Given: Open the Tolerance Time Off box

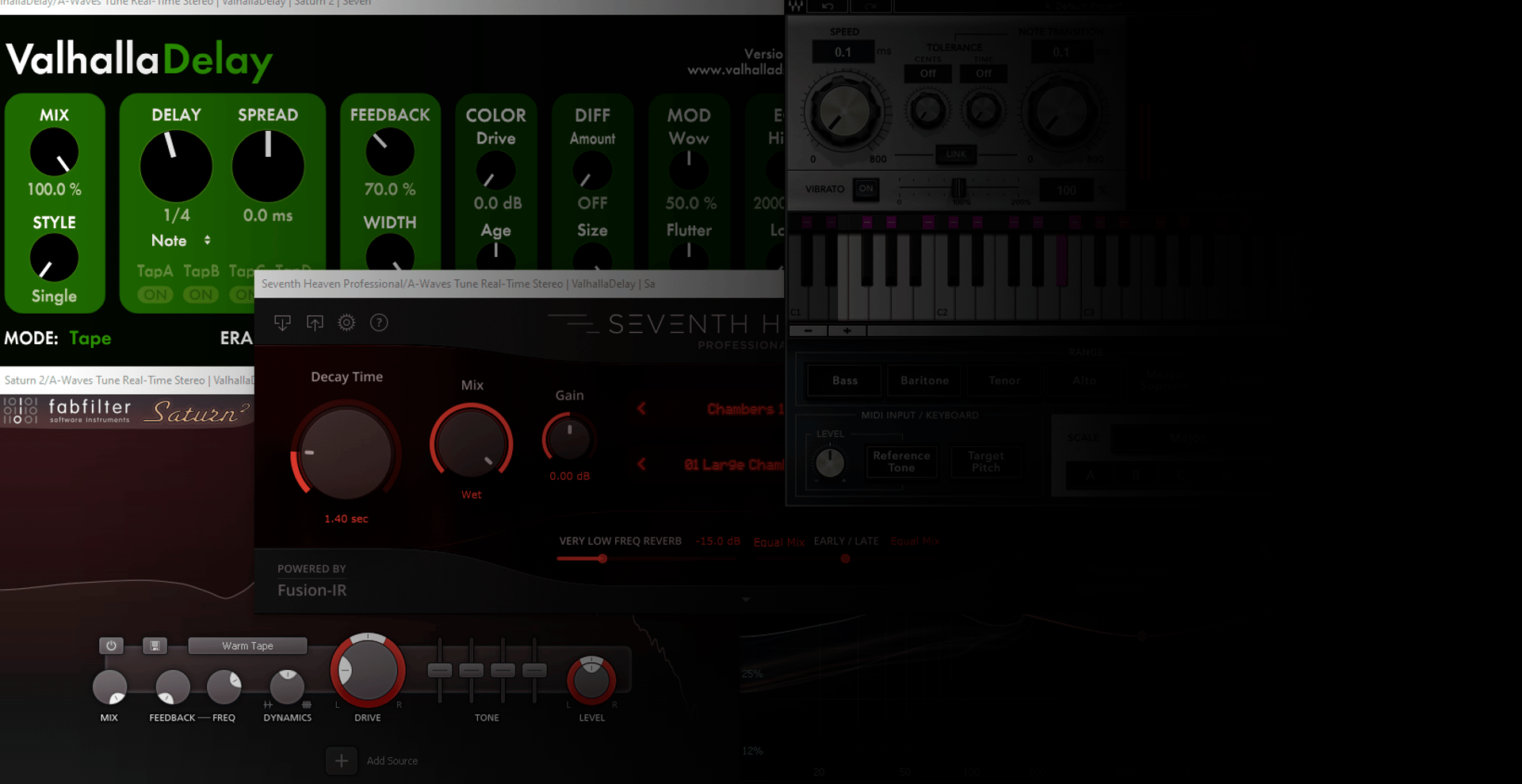Looking at the screenshot, I should coord(983,74).
